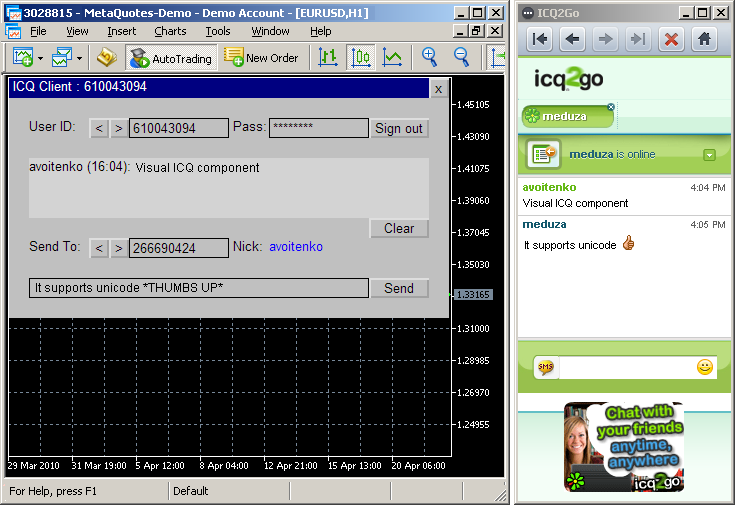Restore the inner chart window
The height and width of the screenshot is (505, 735).
click(x=477, y=31)
